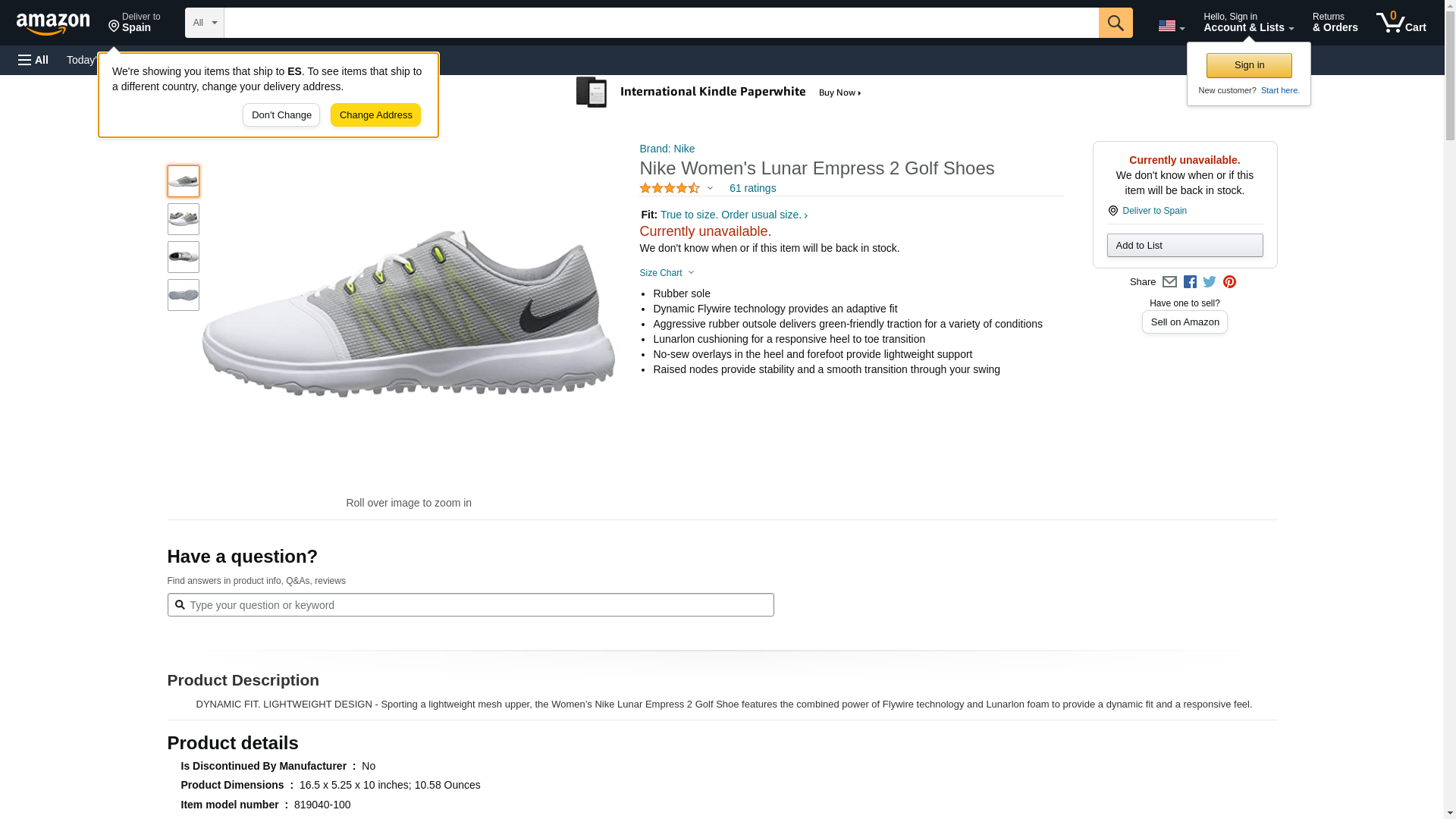
Task: Expand the All search category dropdown
Action: (x=205, y=23)
